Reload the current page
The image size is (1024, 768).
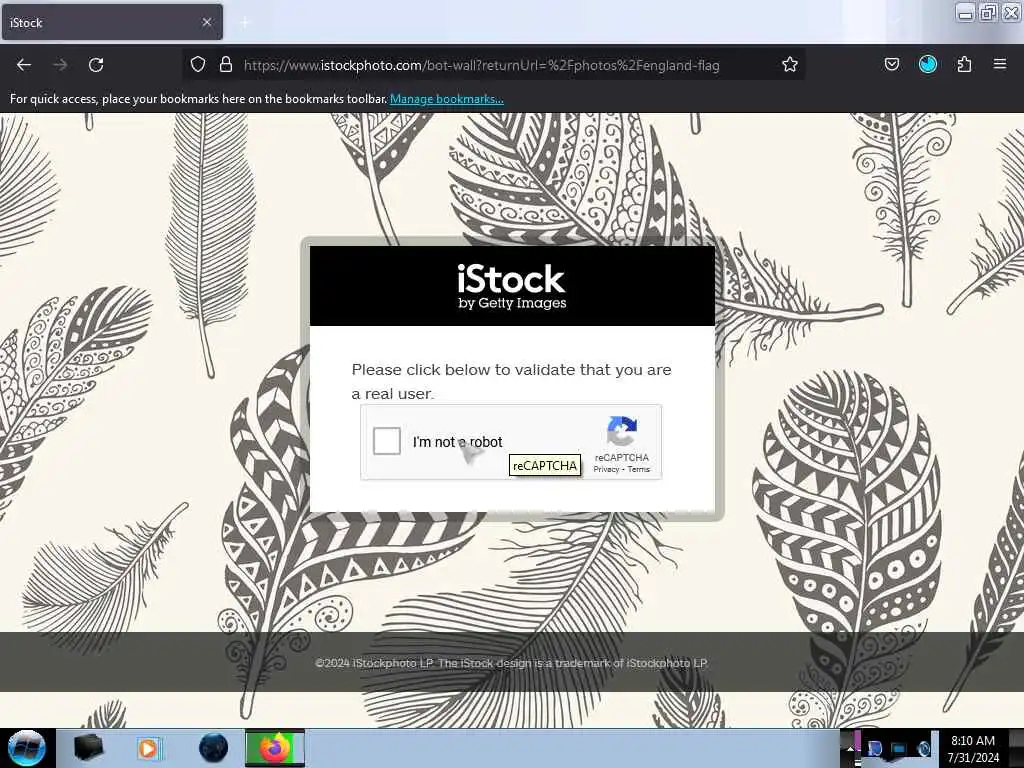pyautogui.click(x=96, y=65)
